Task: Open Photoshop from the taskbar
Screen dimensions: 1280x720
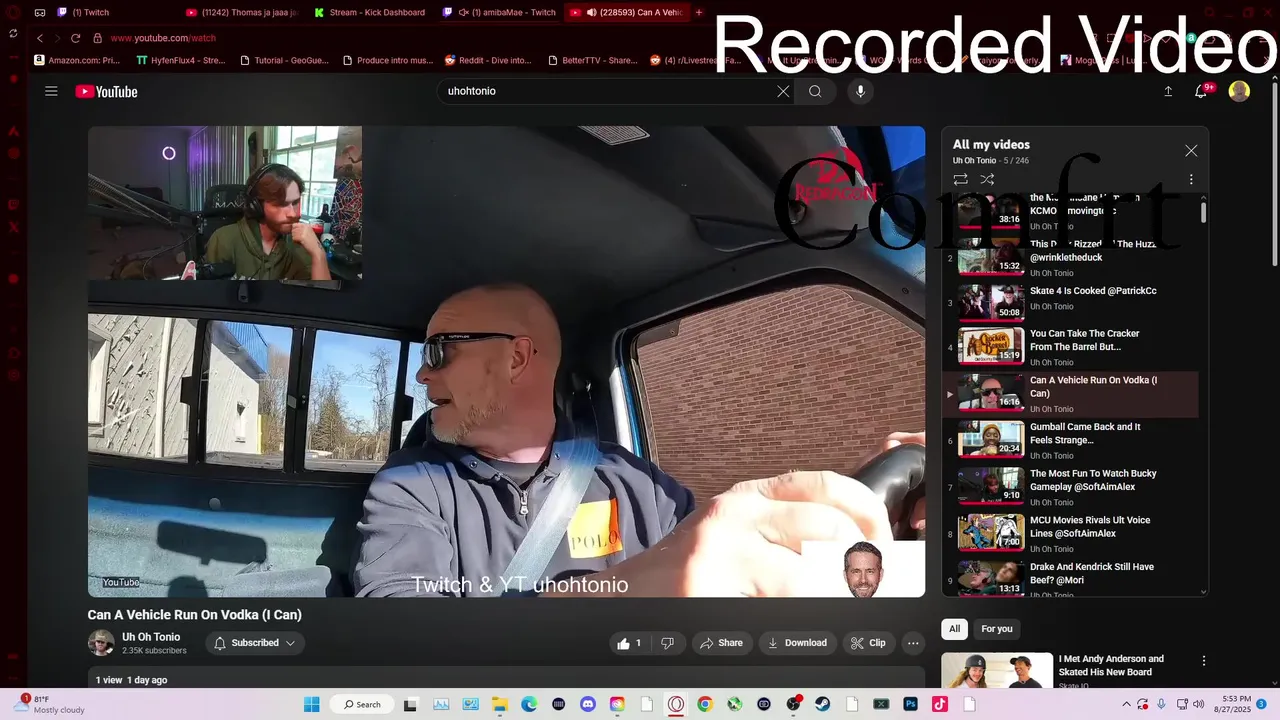Action: tap(911, 704)
